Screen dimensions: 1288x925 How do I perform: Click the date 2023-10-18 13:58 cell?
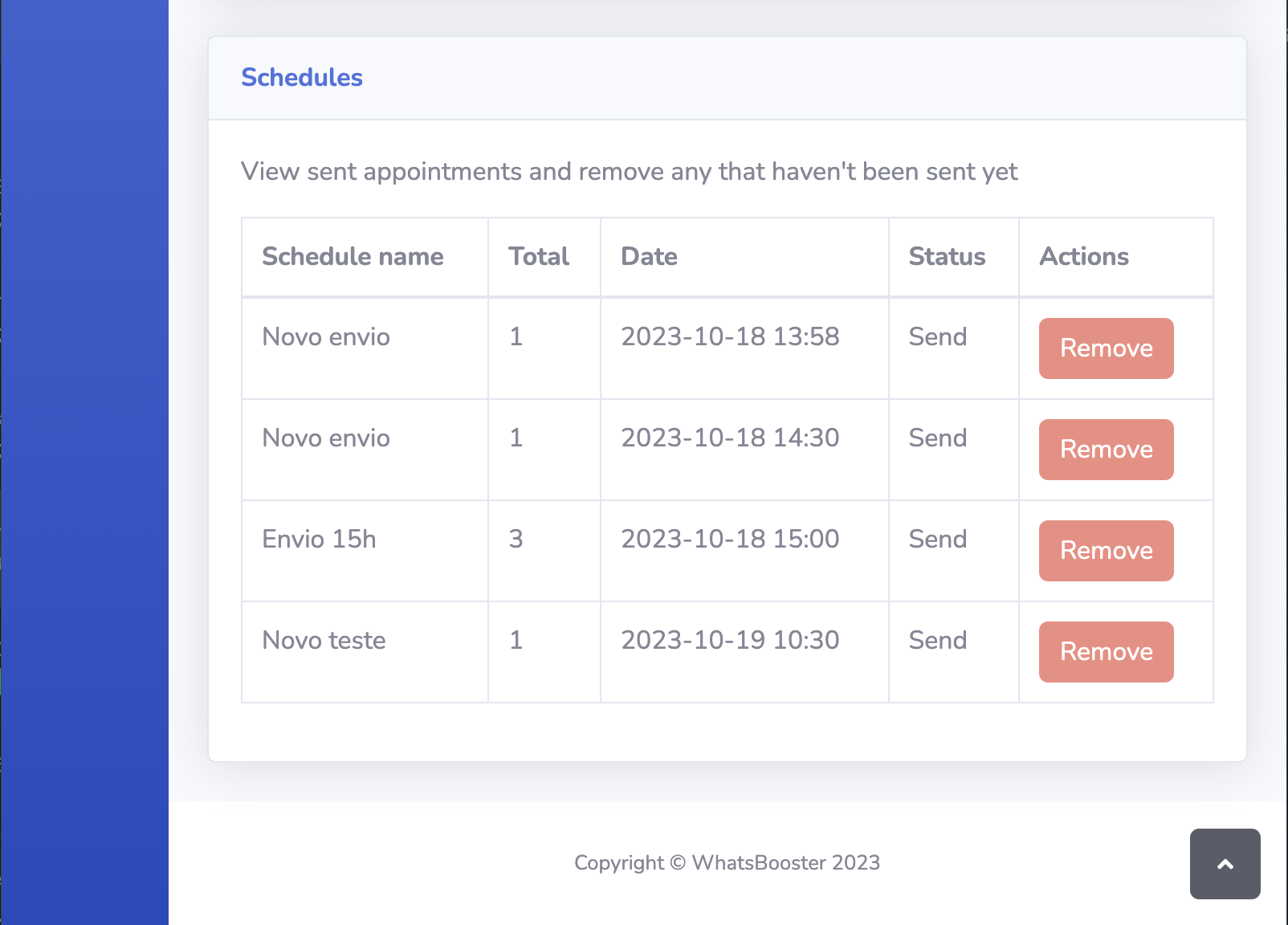click(744, 348)
